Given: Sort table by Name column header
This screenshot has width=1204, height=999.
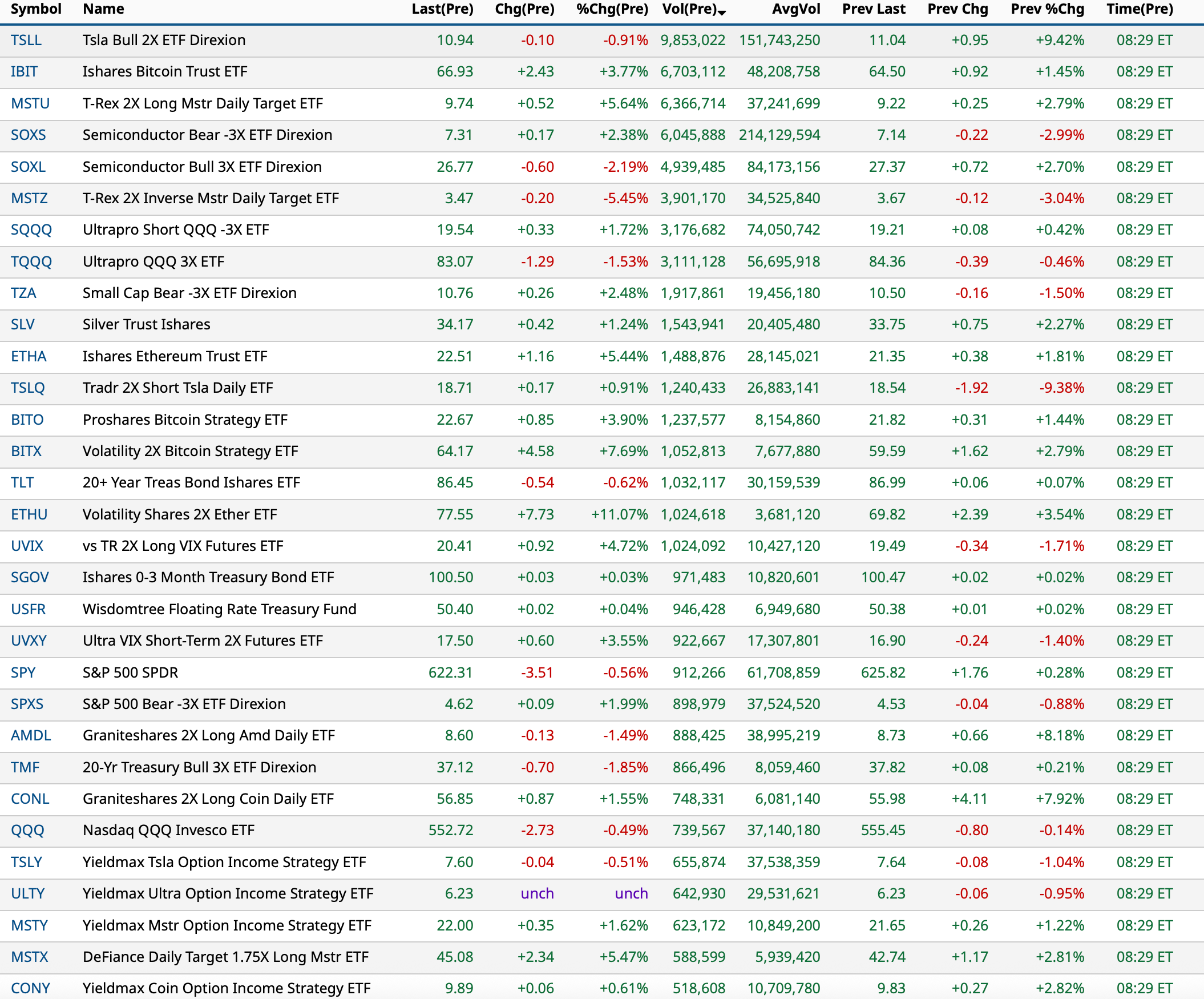Looking at the screenshot, I should (x=103, y=9).
